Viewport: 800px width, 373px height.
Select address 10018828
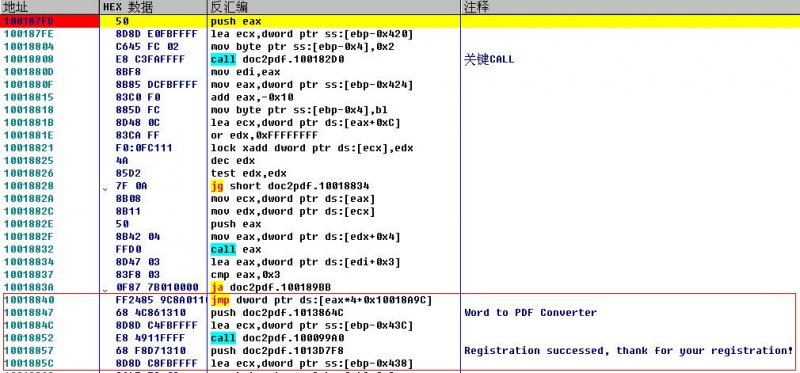pyautogui.click(x=29, y=186)
